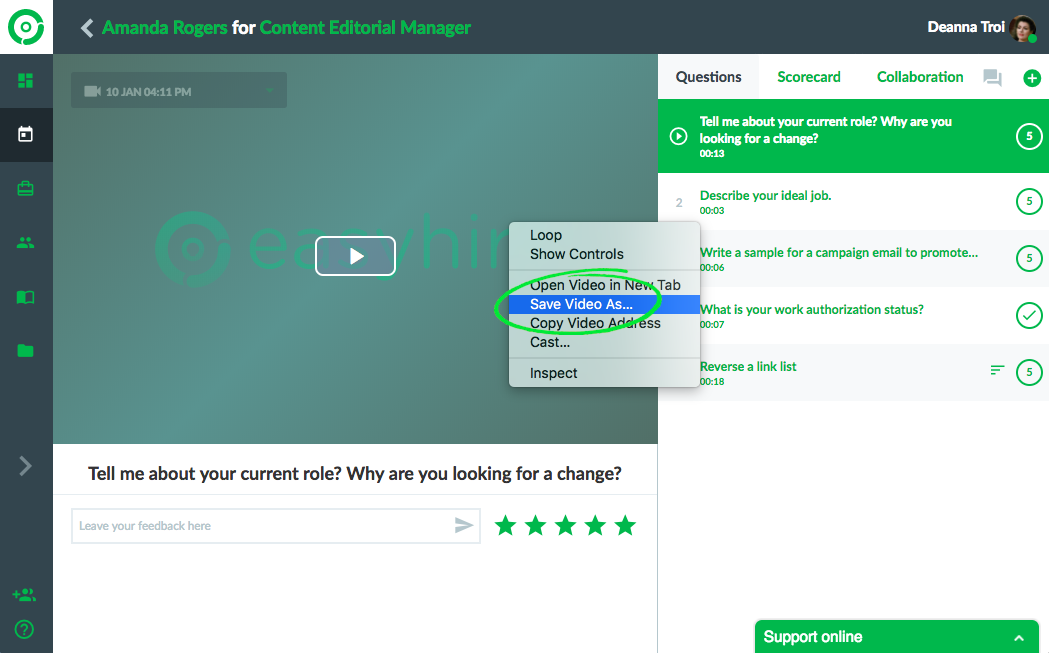Open the folder icon in sidebar
1049x653 pixels.
pos(25,351)
